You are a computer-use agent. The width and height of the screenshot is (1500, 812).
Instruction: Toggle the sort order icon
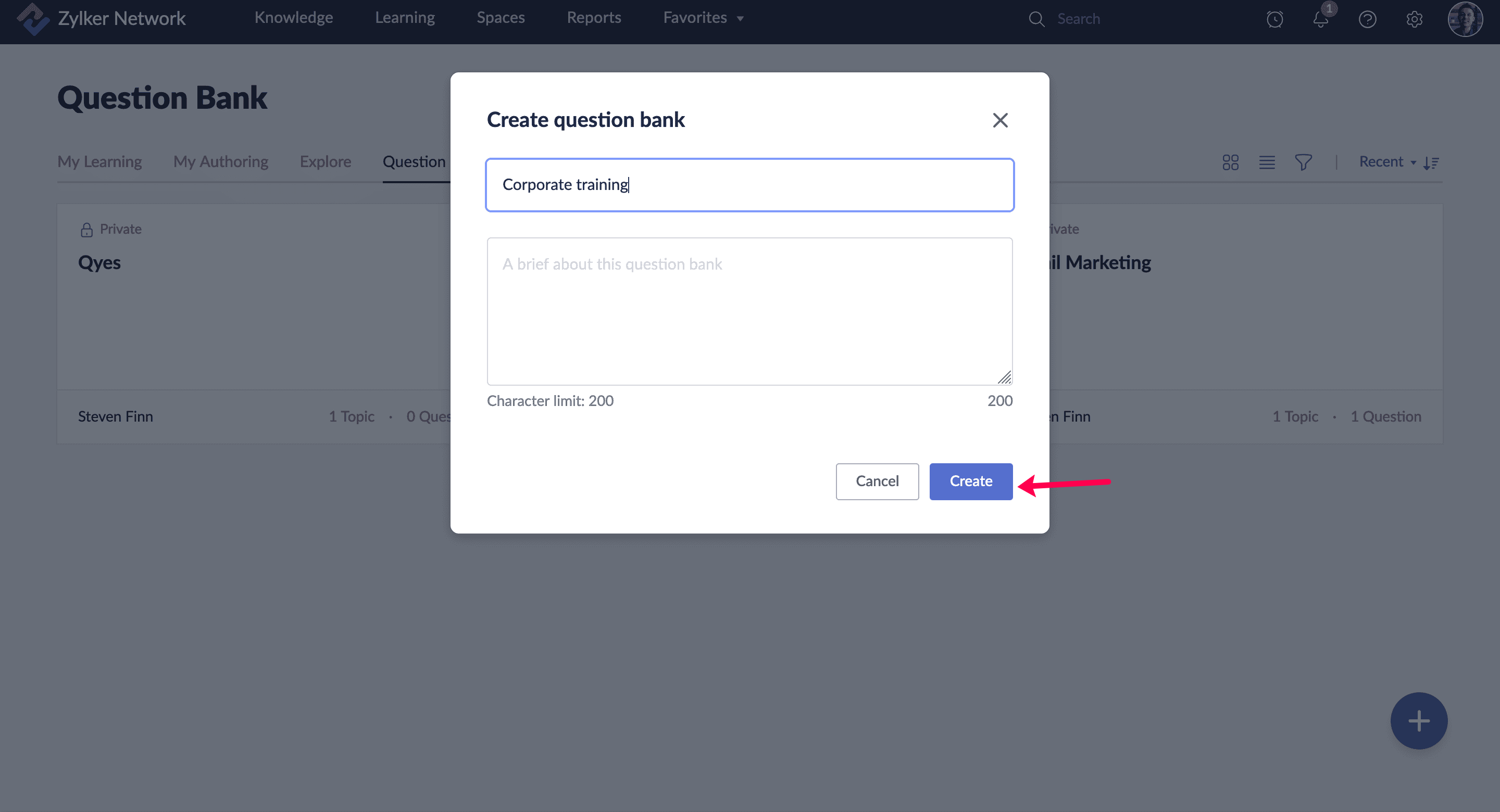pos(1431,163)
